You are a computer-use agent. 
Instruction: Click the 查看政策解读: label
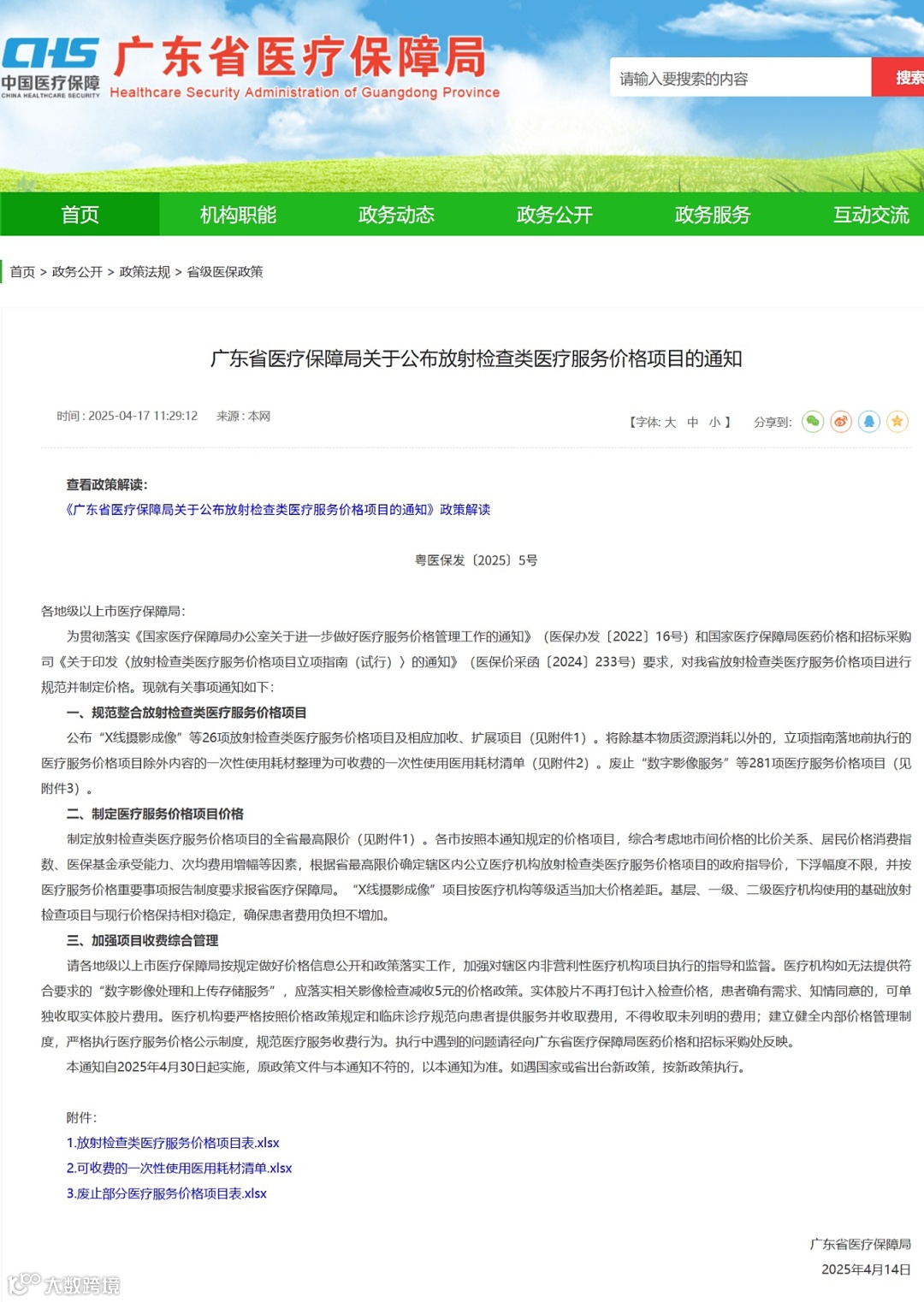(107, 485)
